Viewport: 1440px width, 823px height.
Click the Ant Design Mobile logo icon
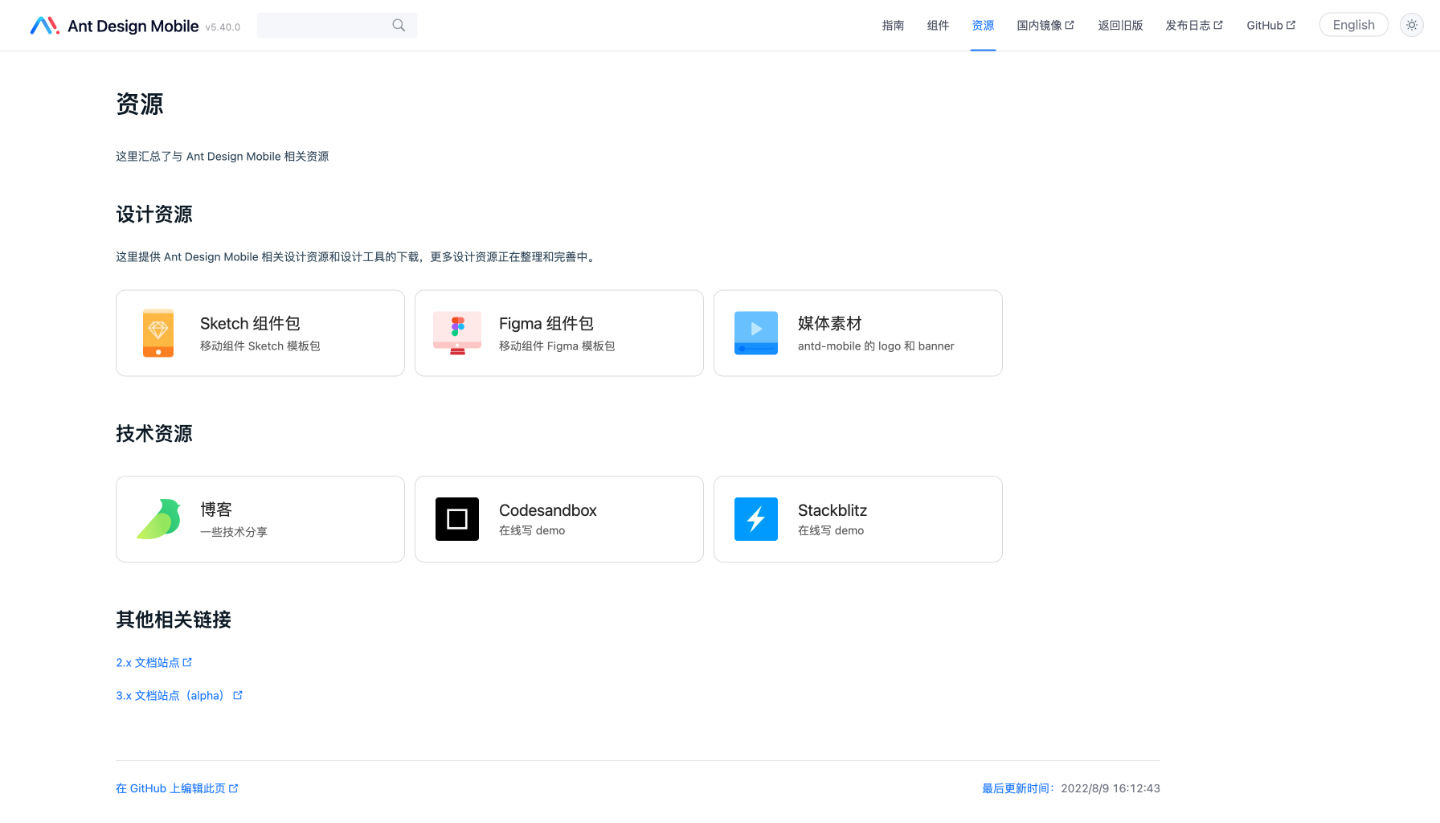click(x=45, y=26)
